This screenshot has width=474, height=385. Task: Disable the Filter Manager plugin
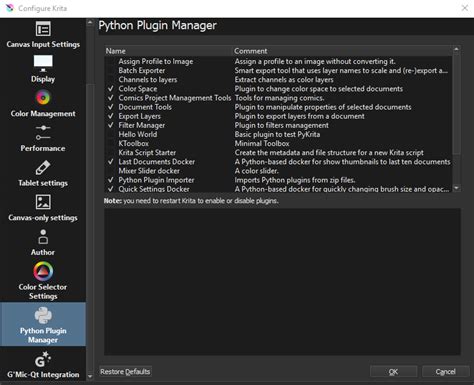[111, 125]
